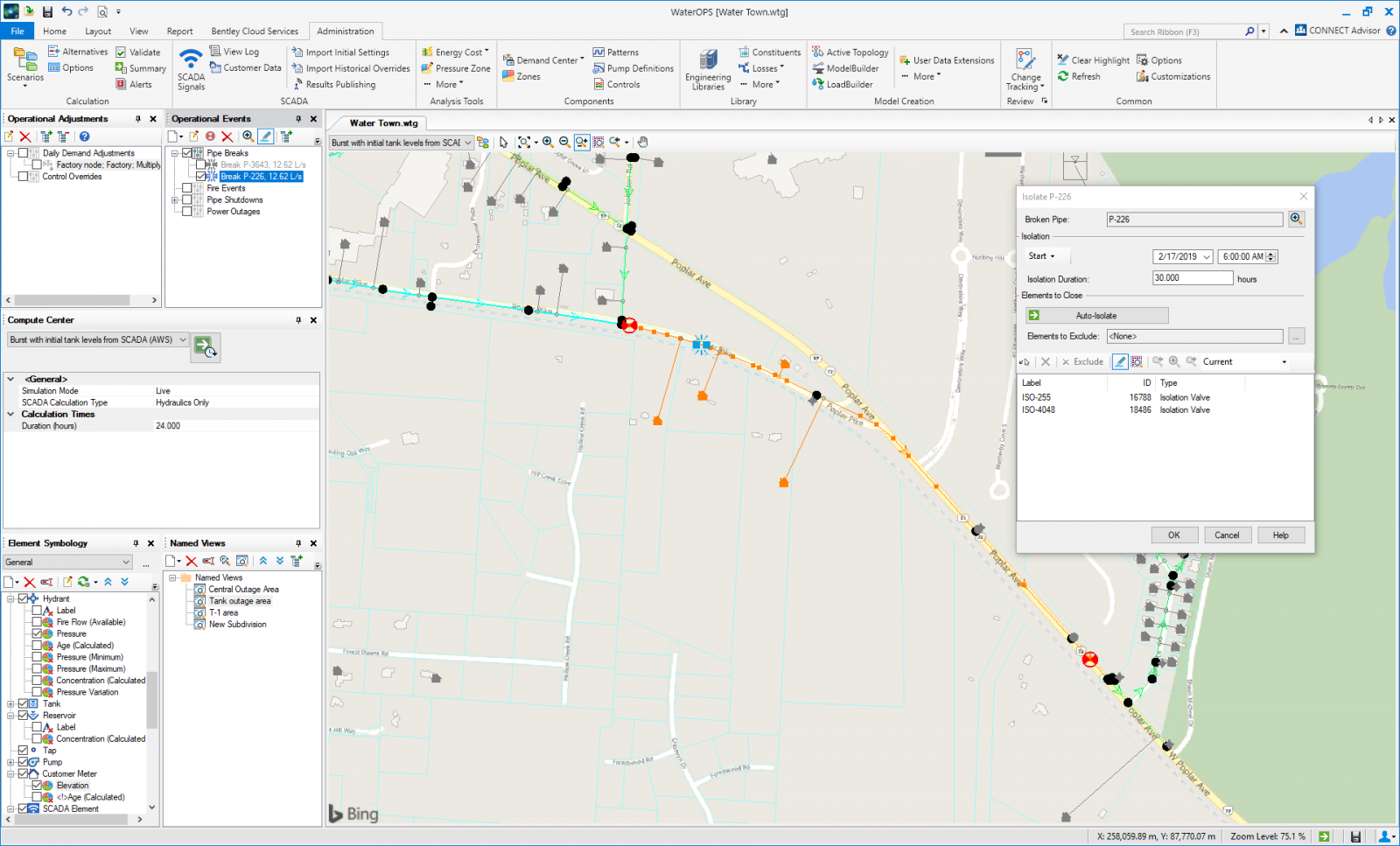The width and height of the screenshot is (1400, 846).
Task: Click the zoom out magnifier in map toolbar
Action: [x=564, y=142]
